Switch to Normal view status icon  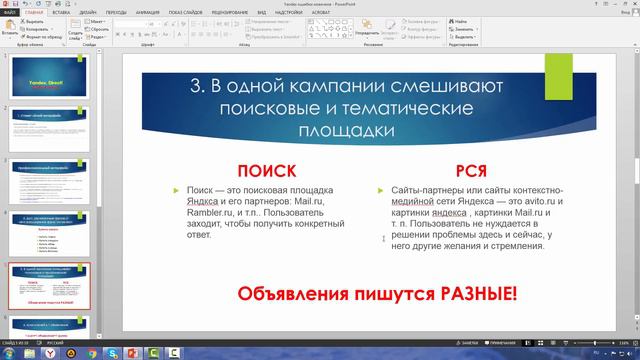[x=528, y=343]
